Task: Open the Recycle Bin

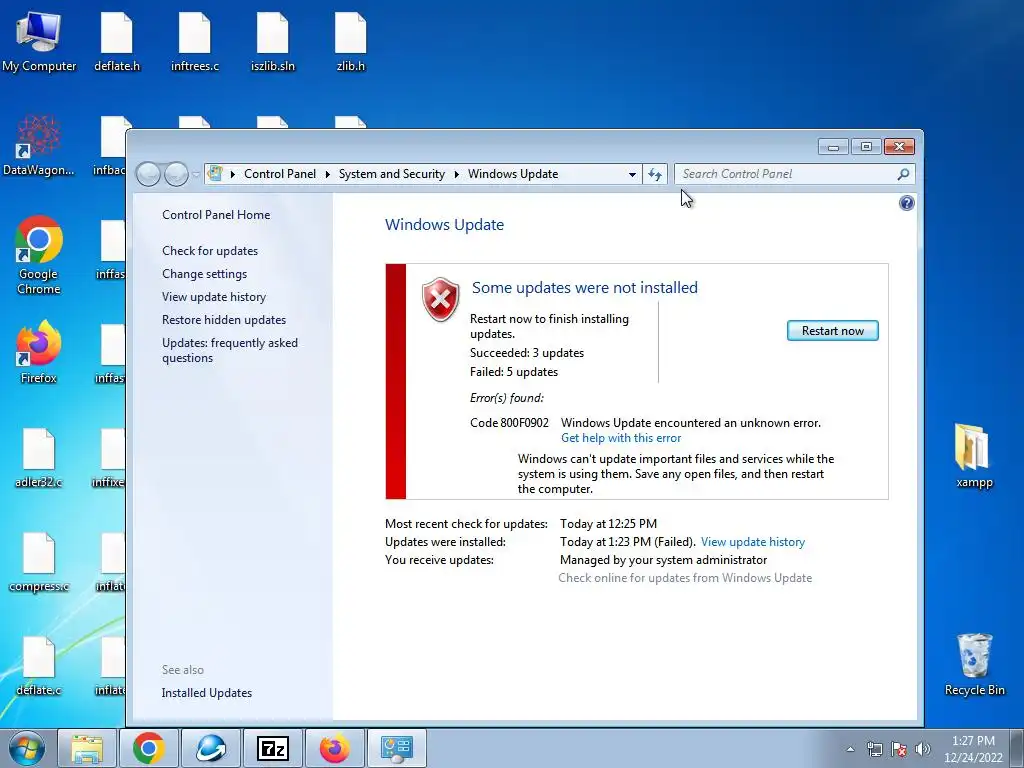Action: coord(974,664)
